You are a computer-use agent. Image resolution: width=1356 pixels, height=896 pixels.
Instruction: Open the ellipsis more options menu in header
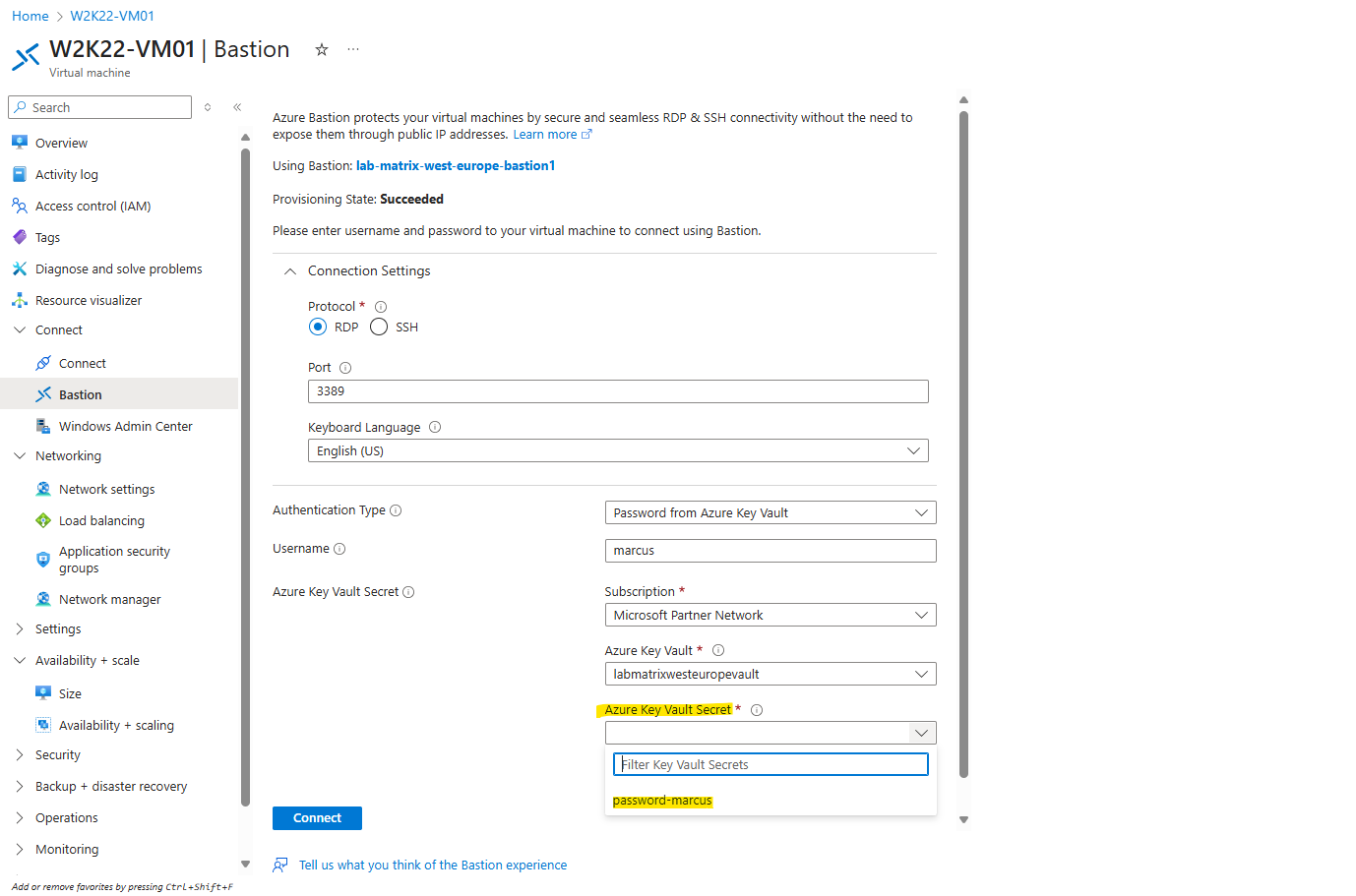pos(353,49)
